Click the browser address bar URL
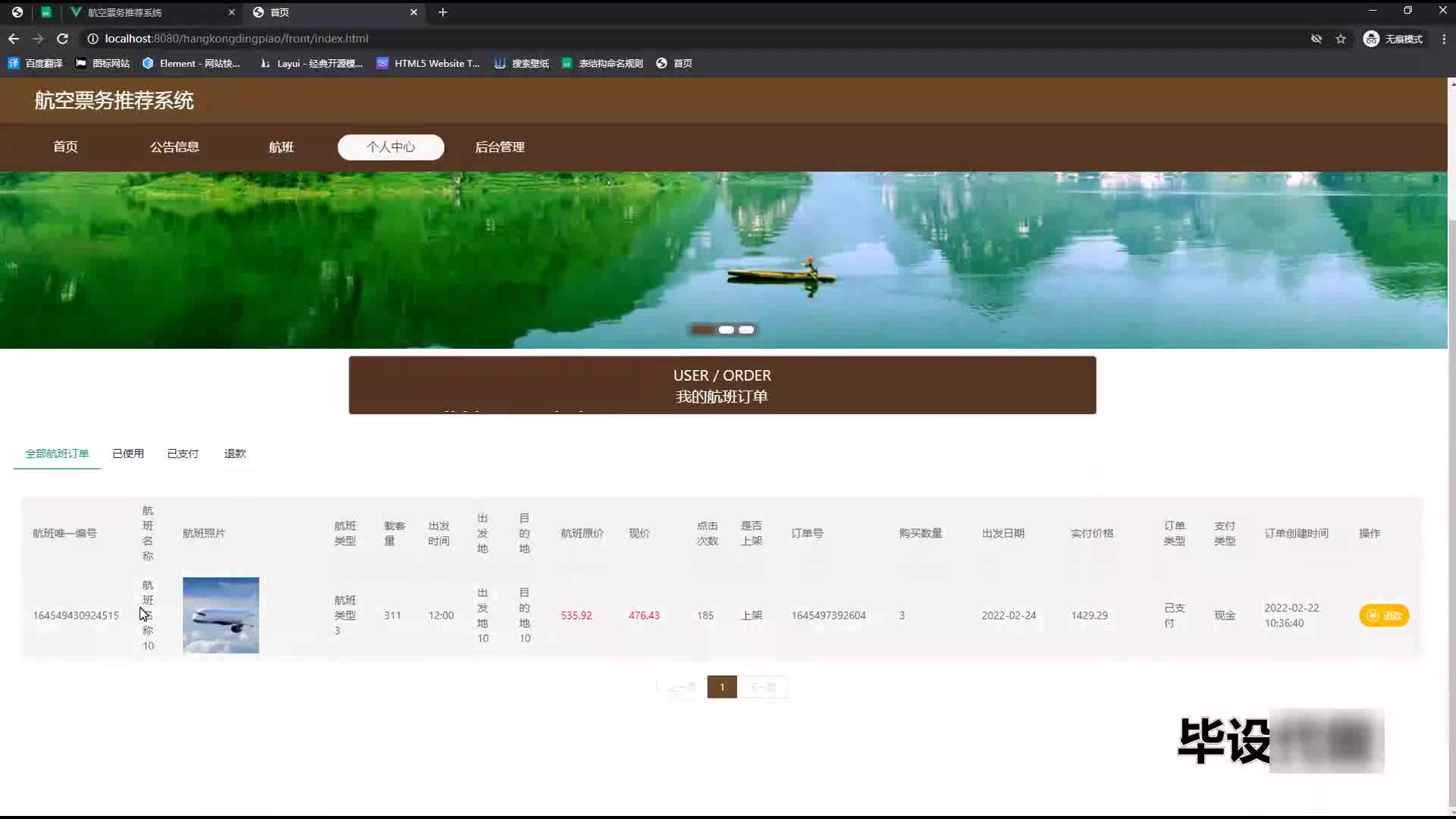The image size is (1456, 819). pyautogui.click(x=237, y=39)
